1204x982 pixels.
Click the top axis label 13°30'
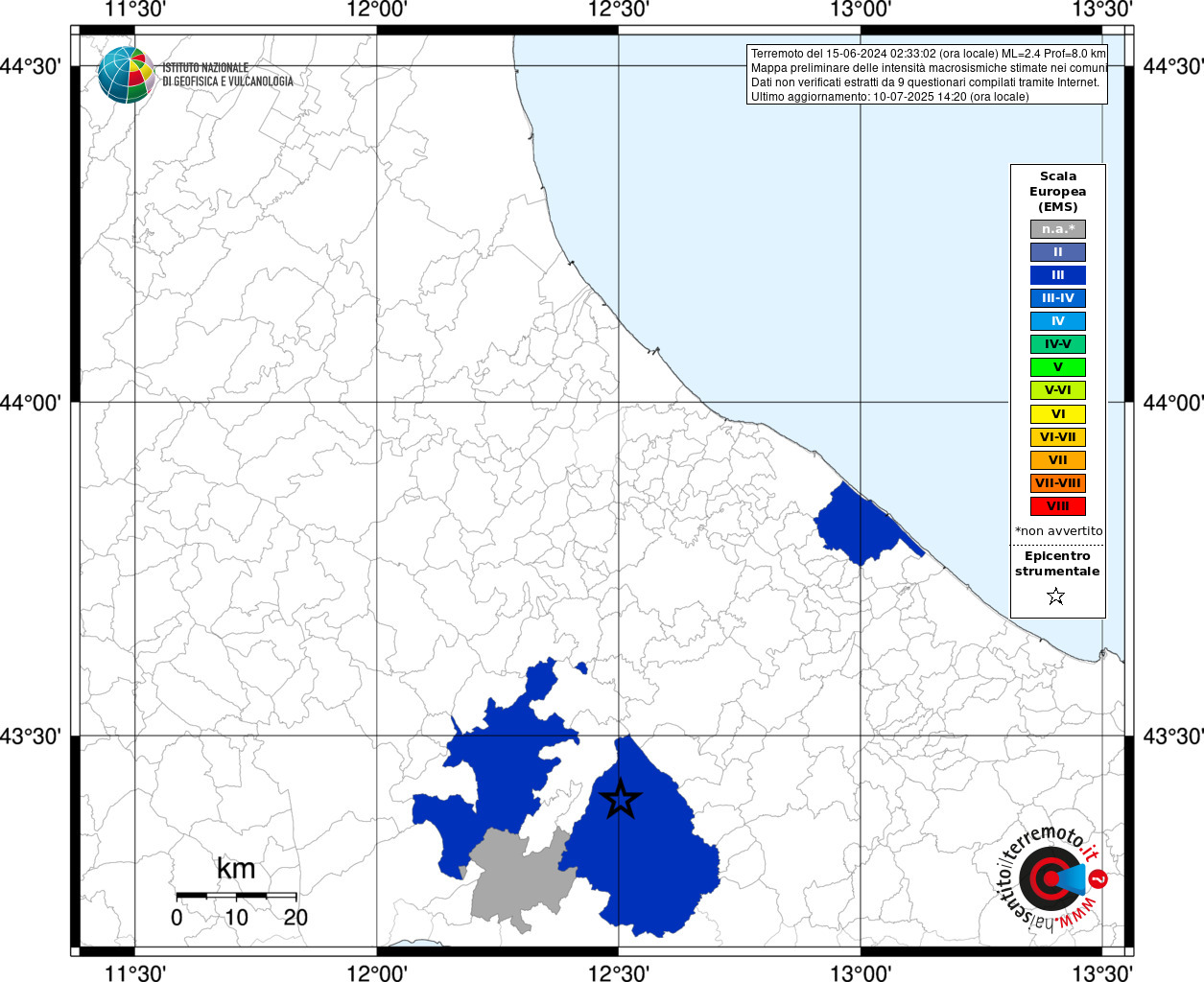pos(1102,11)
